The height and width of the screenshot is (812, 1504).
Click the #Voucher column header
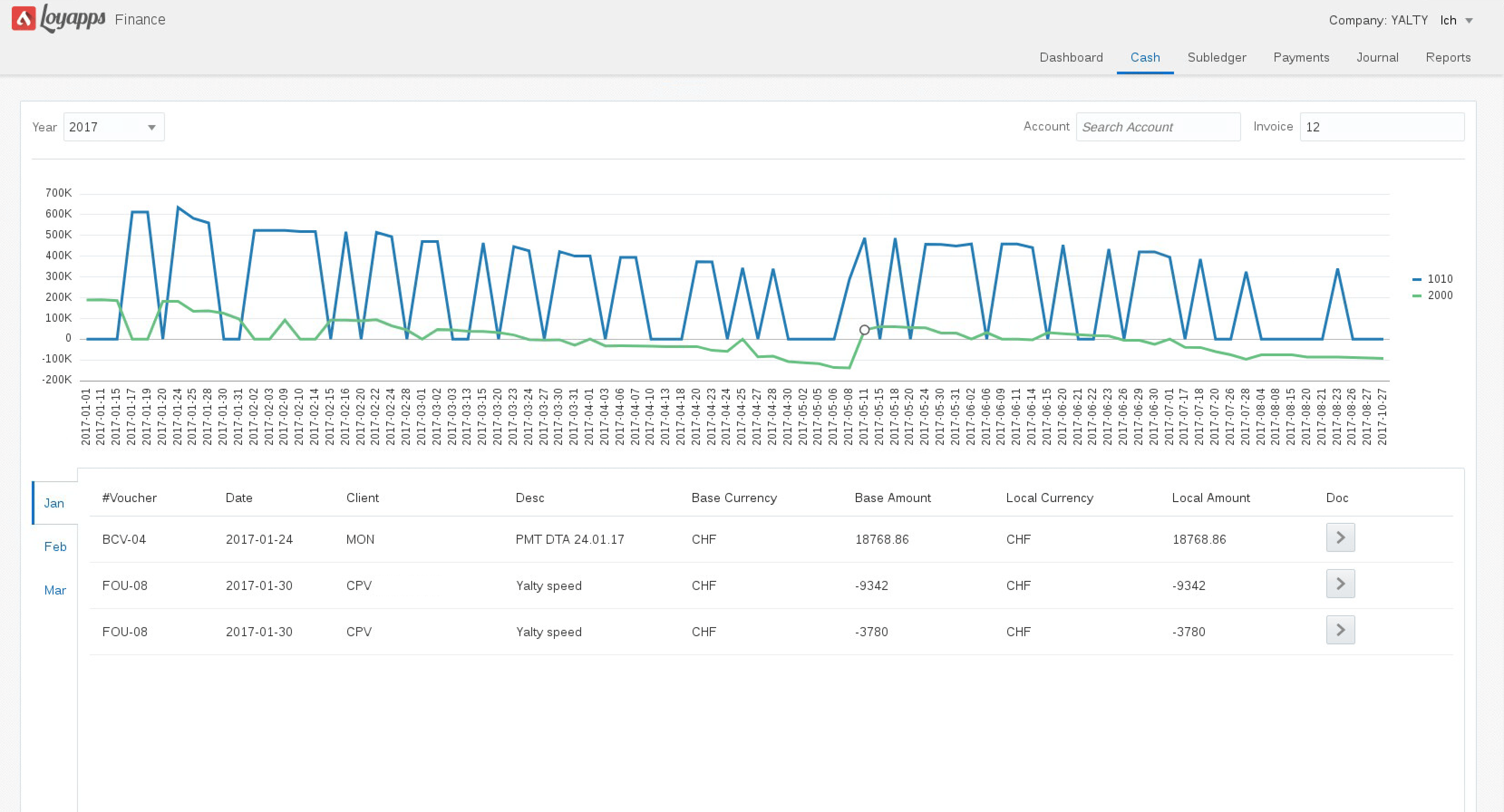point(129,498)
